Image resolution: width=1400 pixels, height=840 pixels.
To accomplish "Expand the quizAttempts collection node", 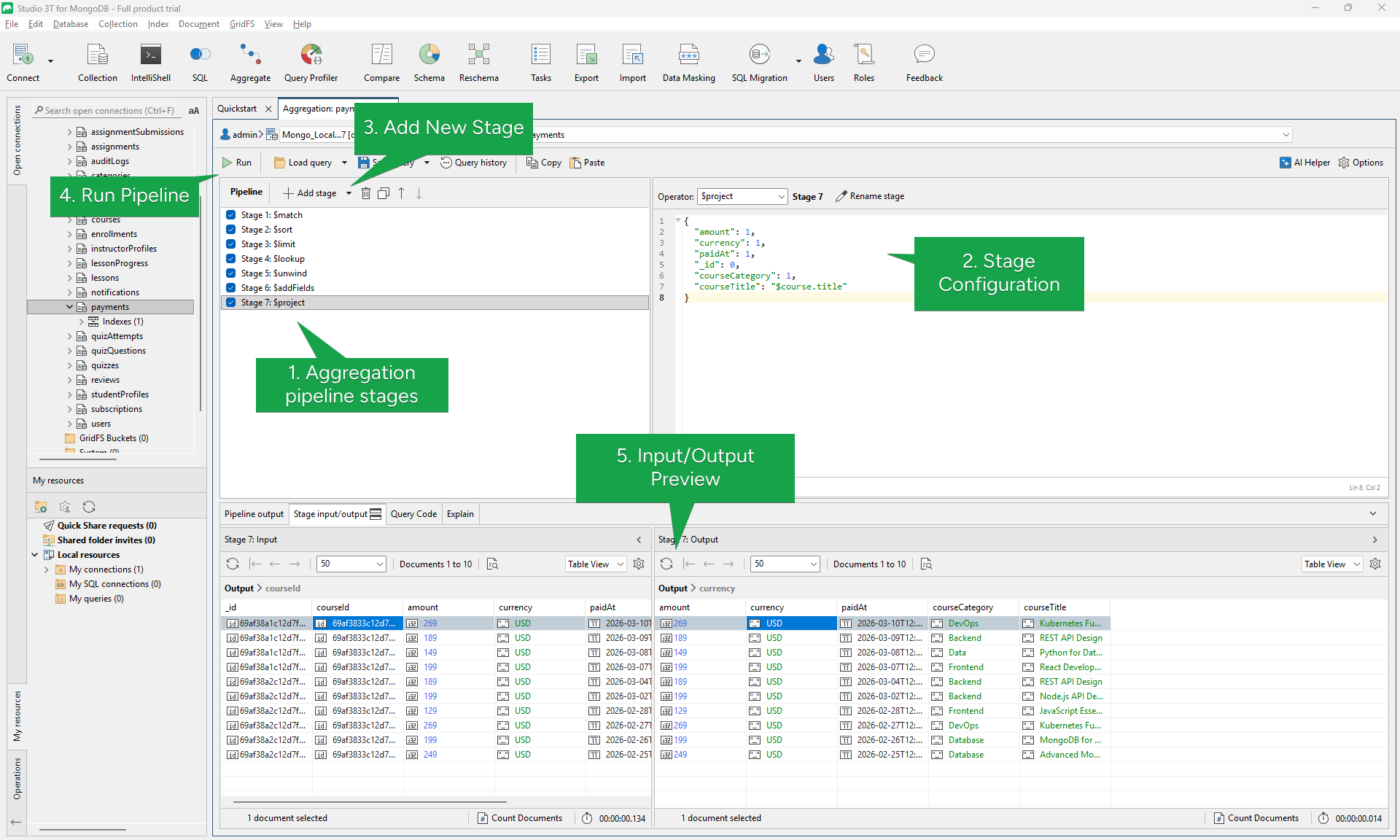I will coord(69,336).
